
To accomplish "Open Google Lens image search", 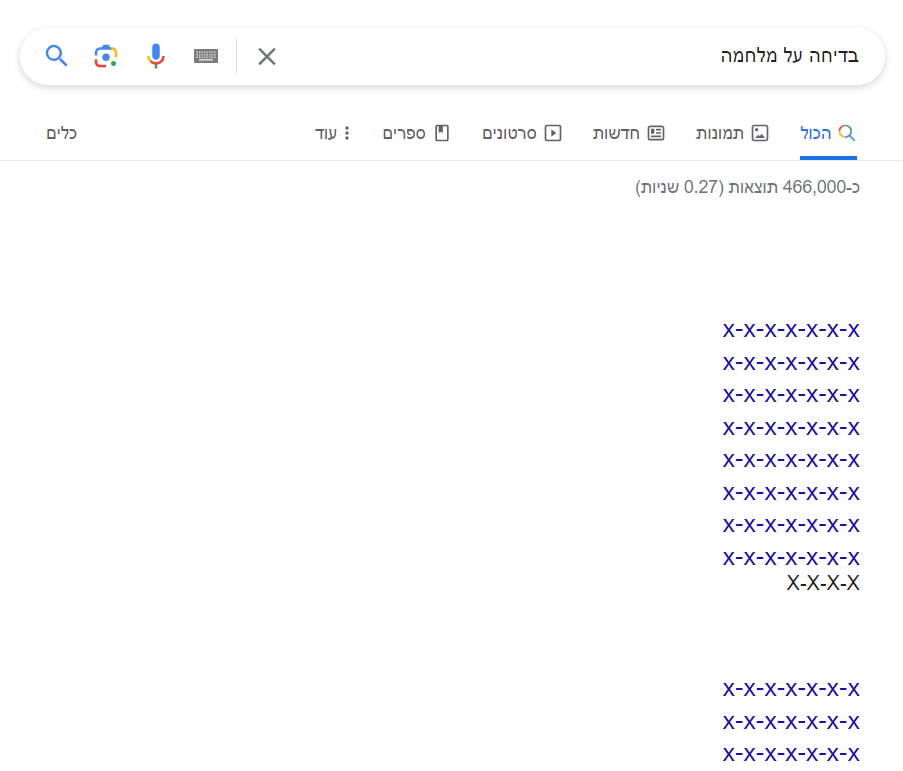I will (106, 56).
